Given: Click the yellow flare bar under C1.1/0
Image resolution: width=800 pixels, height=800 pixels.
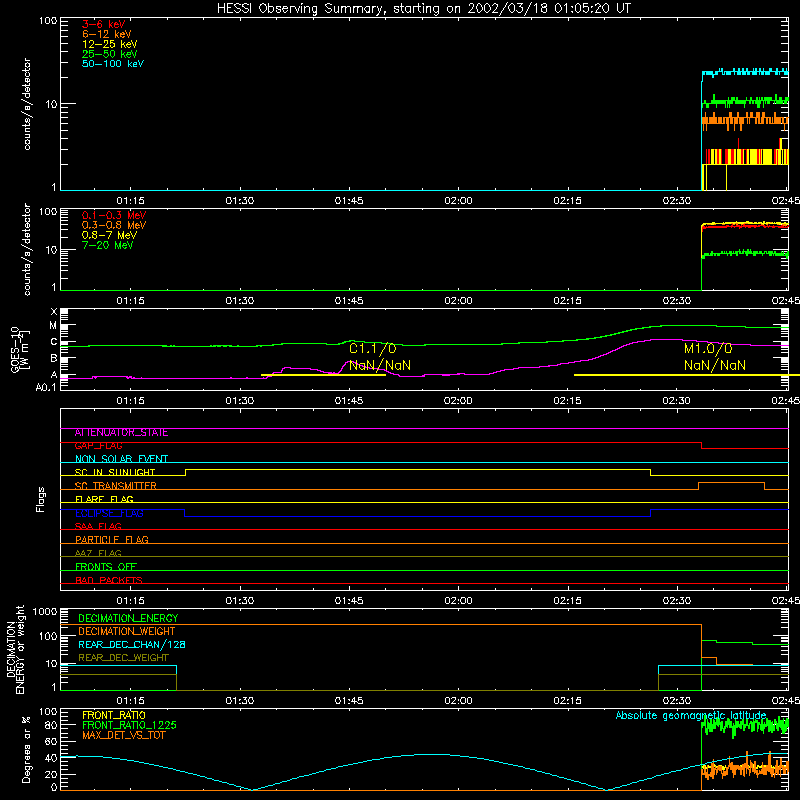Looking at the screenshot, I should [x=323, y=376].
